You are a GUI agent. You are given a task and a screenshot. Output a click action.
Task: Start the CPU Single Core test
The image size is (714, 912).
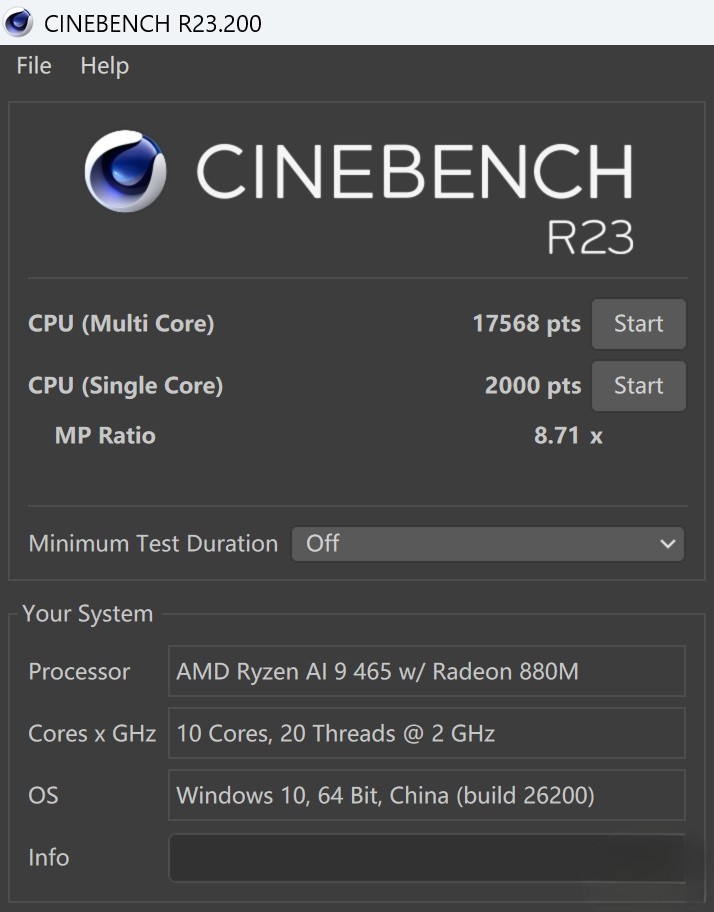click(x=638, y=386)
